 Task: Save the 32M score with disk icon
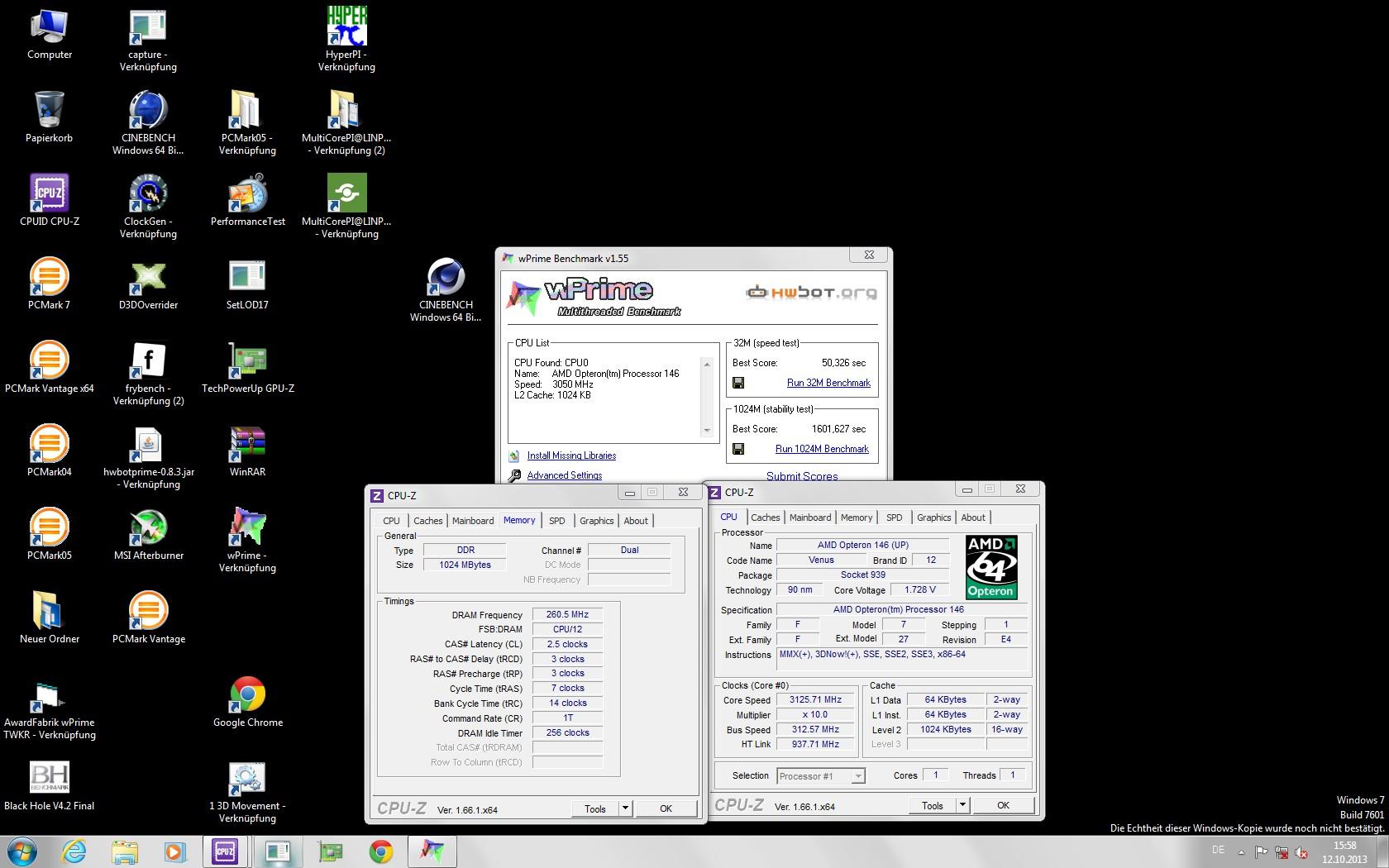coord(738,383)
